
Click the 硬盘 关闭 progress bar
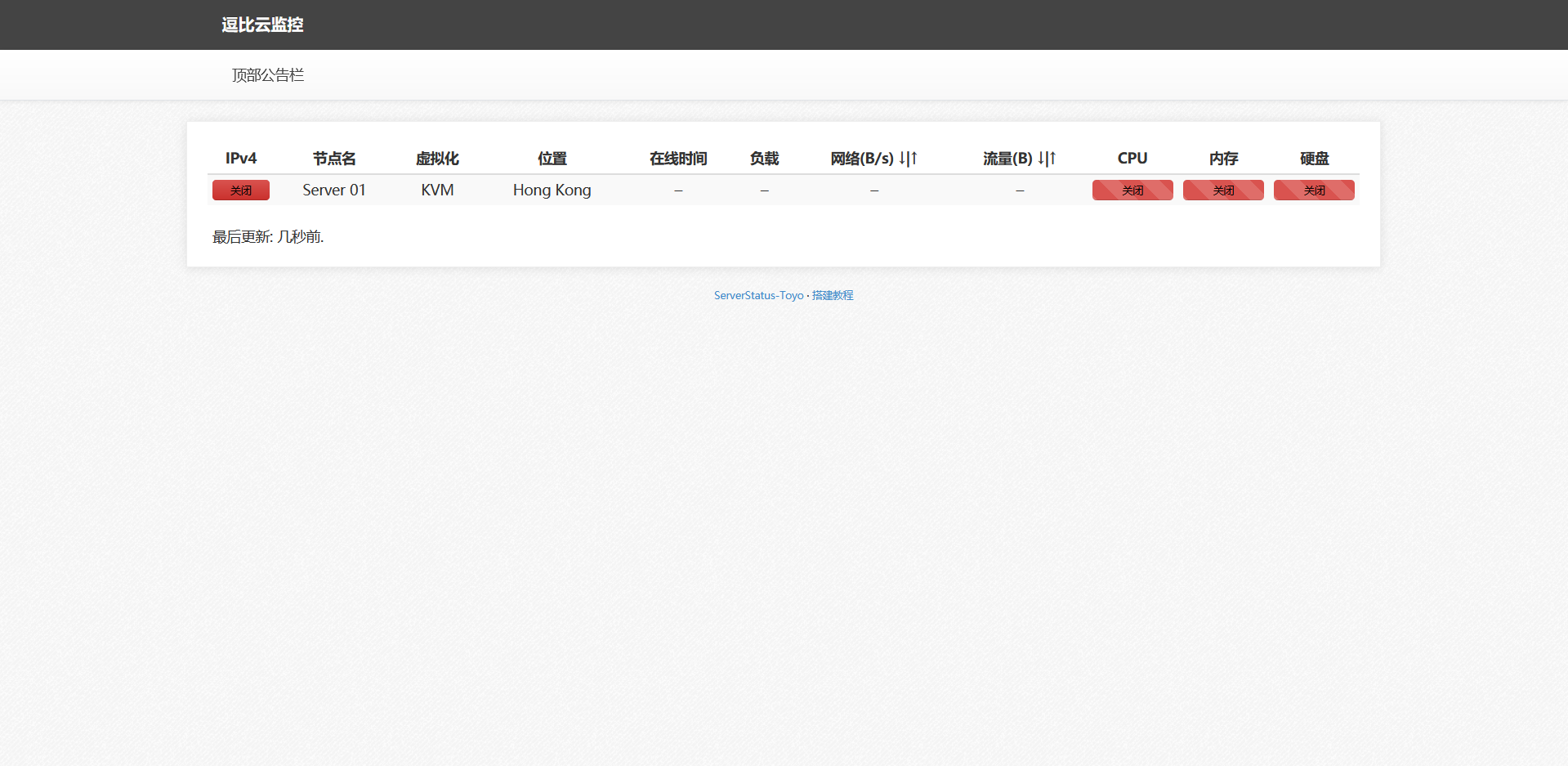(1314, 190)
